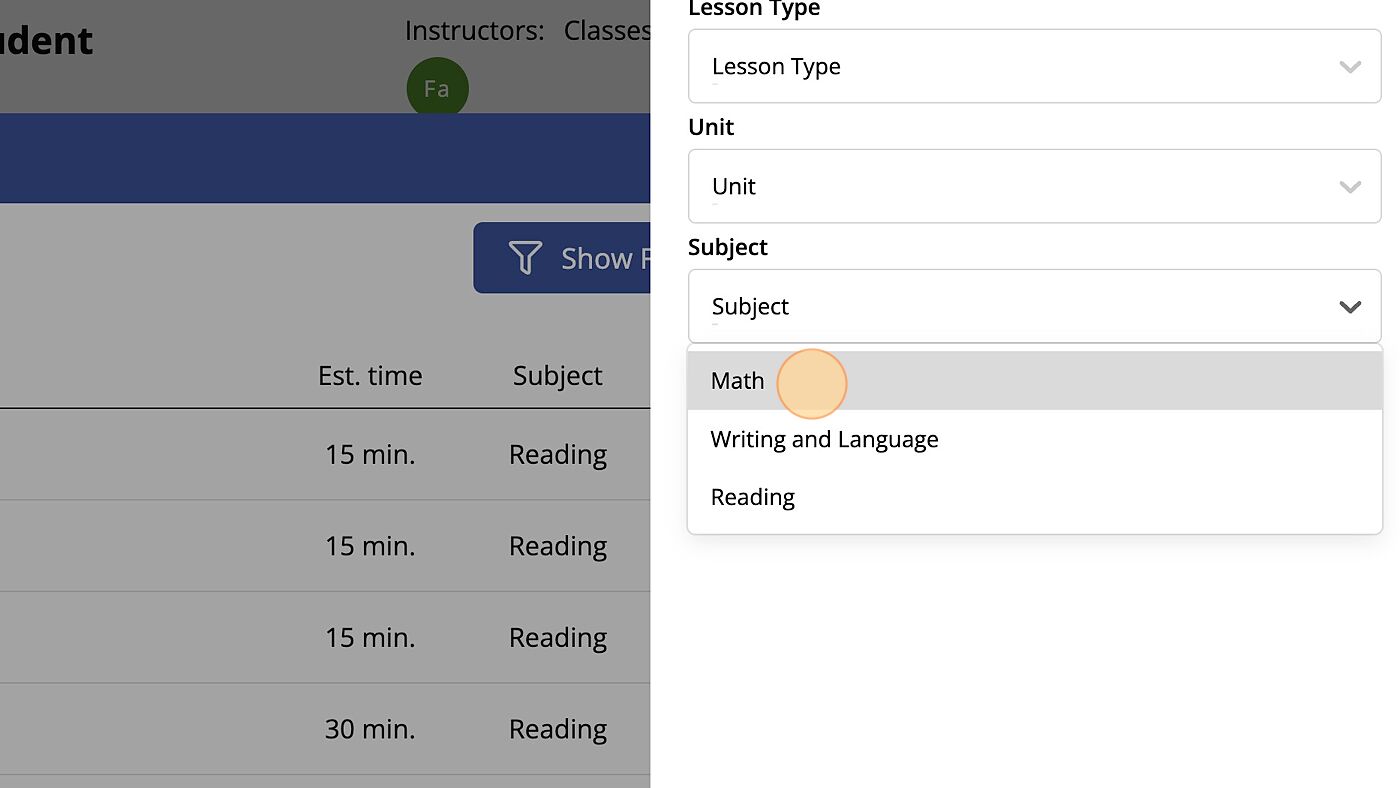1400x788 pixels.
Task: Collapse the Subject dropdown chevron
Action: [1350, 307]
